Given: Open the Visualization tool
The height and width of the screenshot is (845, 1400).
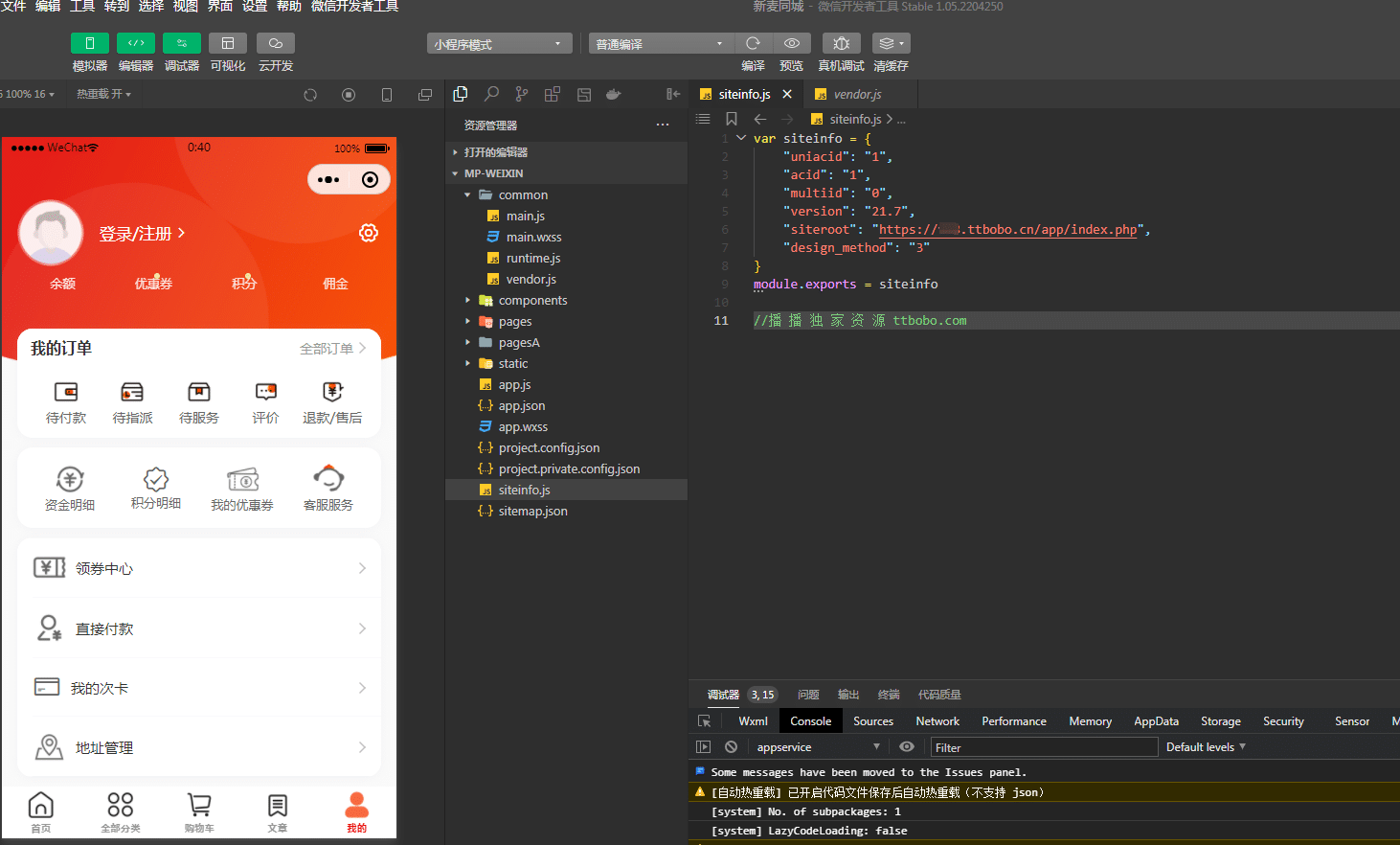Looking at the screenshot, I should click(x=228, y=43).
